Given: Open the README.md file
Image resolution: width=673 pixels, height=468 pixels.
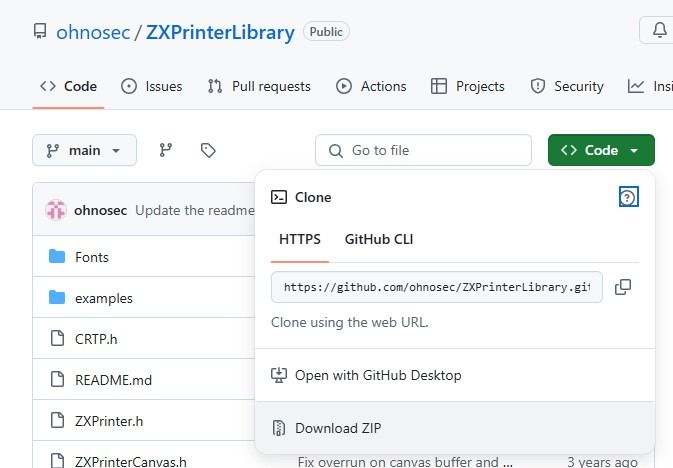Looking at the screenshot, I should click(x=113, y=380).
